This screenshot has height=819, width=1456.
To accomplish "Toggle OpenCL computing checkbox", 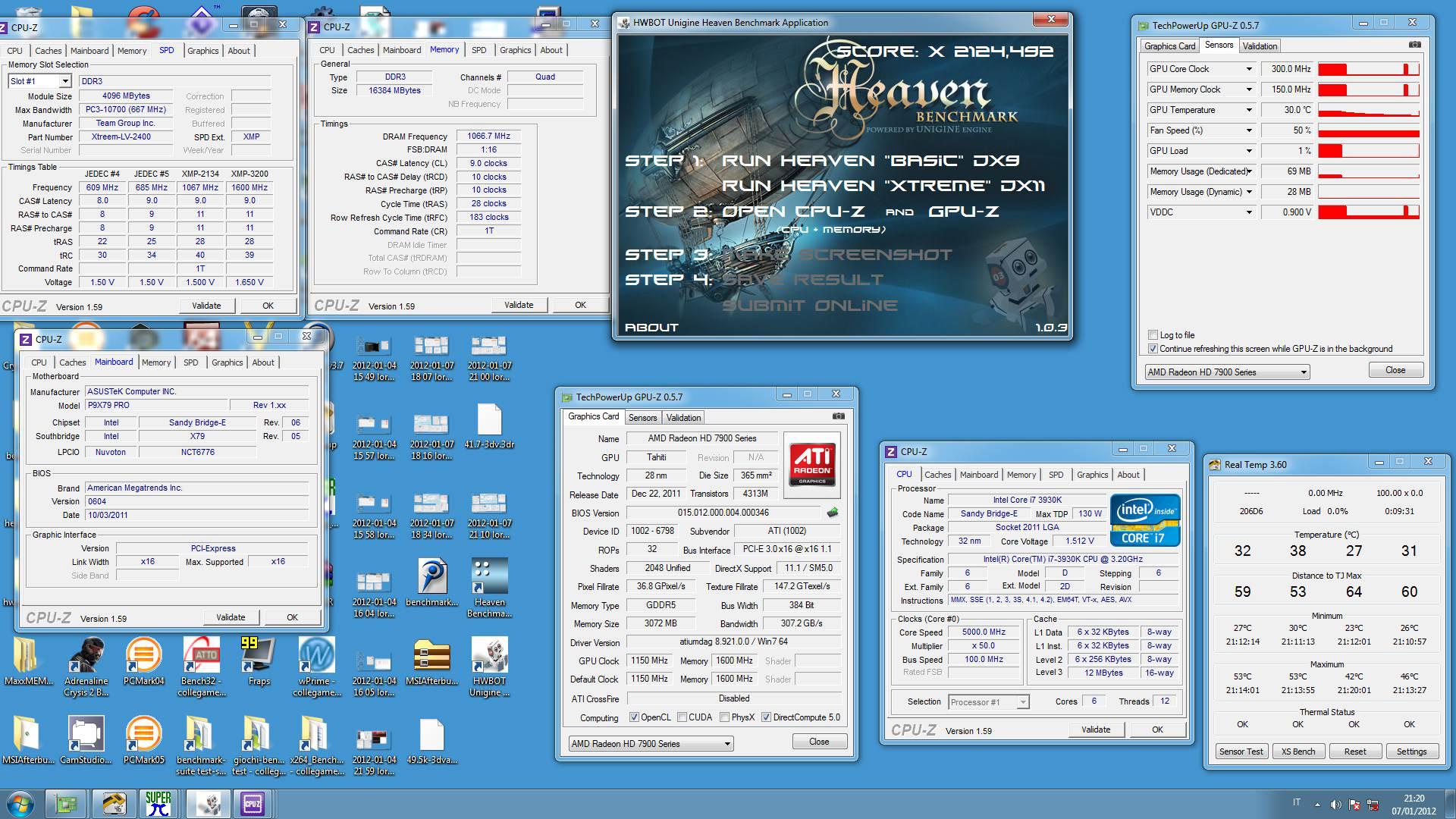I will coord(634,717).
